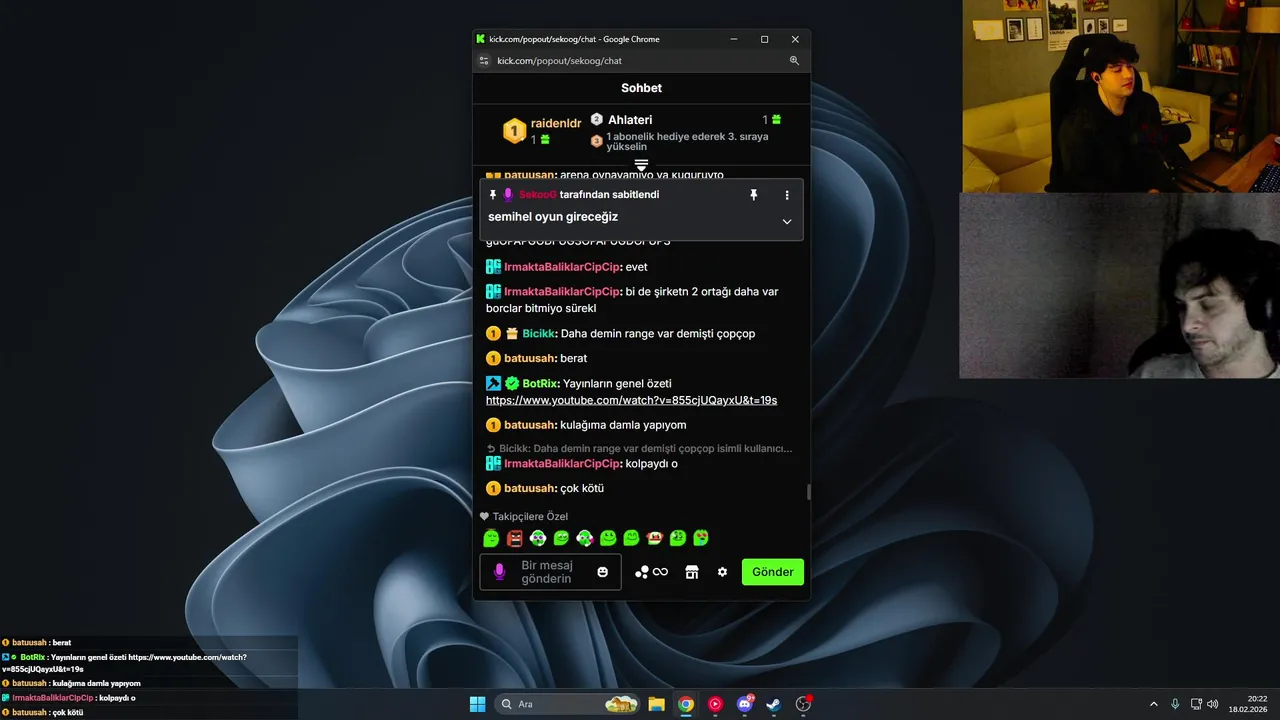This screenshot has height=720, width=1280.
Task: Click the tray microphone icon
Action: click(1175, 704)
